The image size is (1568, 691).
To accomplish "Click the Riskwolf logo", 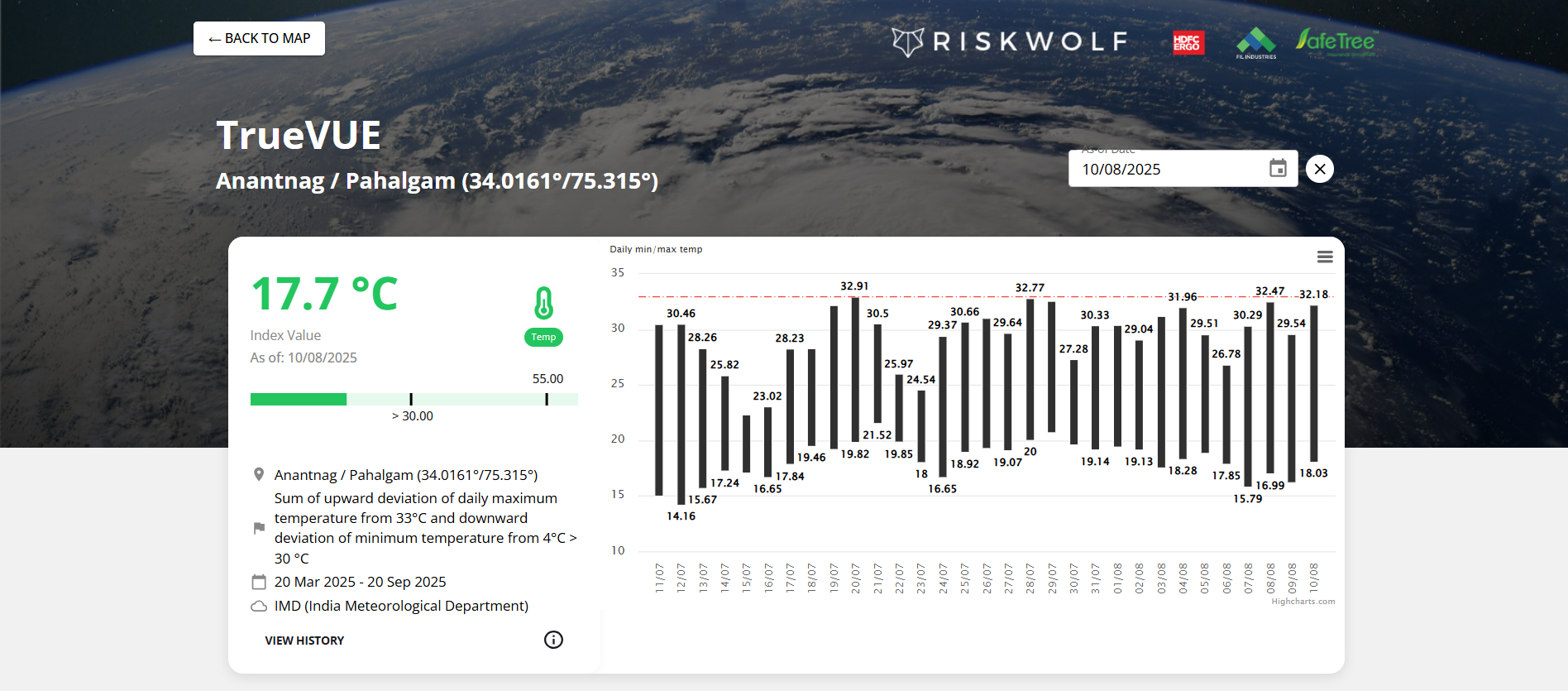I will tap(1010, 41).
